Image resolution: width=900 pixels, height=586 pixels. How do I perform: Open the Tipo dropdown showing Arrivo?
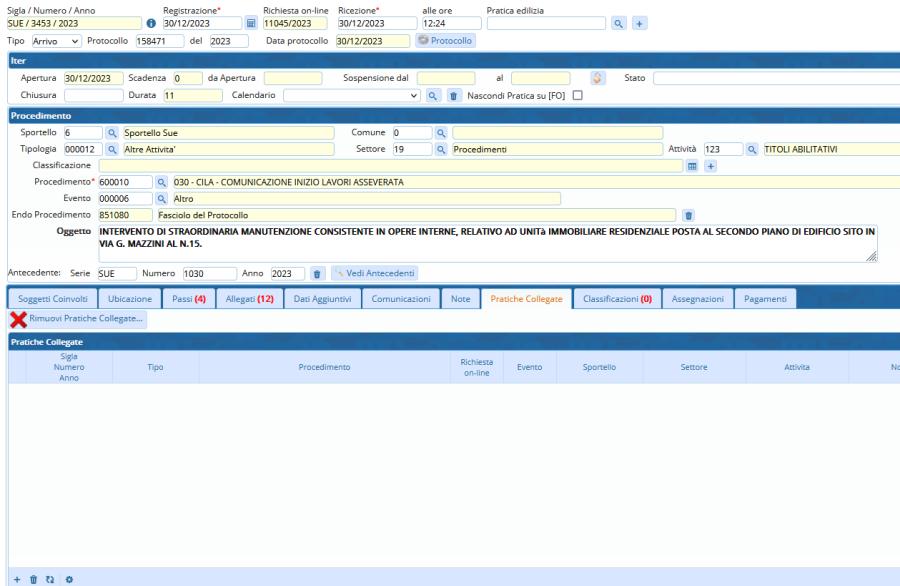(56, 41)
